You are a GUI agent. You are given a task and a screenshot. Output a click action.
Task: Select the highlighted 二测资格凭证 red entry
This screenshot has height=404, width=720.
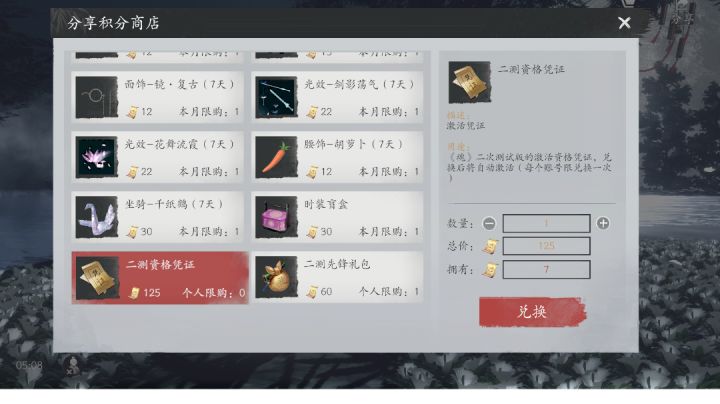point(160,278)
